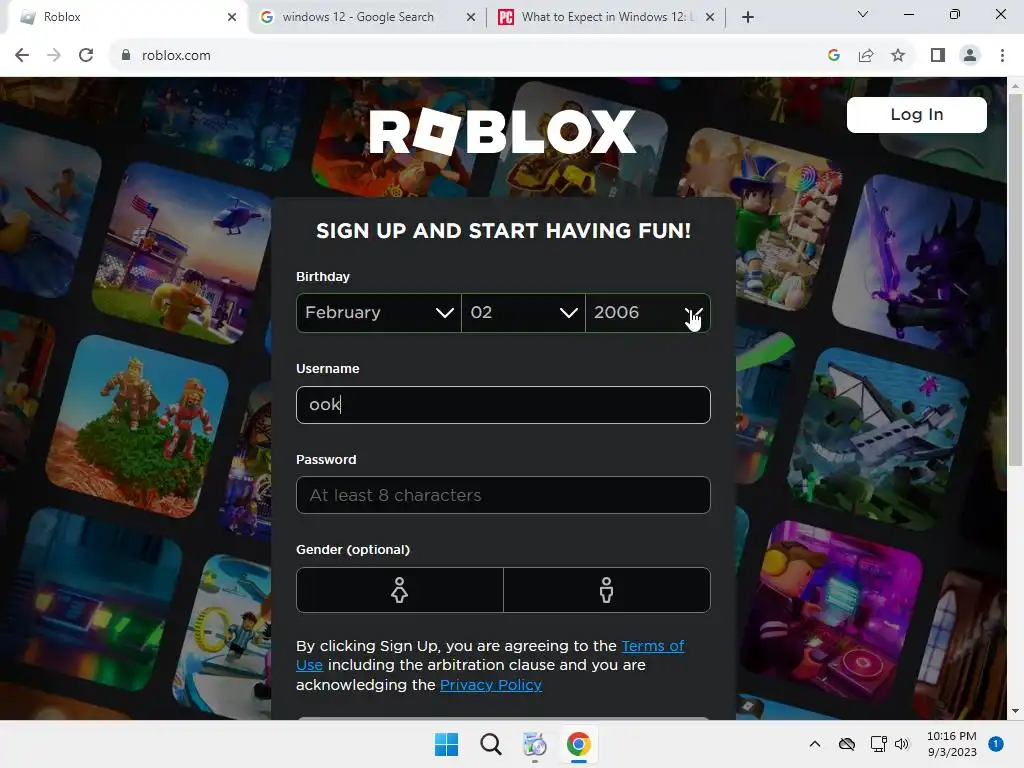Open Windows taskbar search
The width and height of the screenshot is (1024, 768).
pos(490,744)
